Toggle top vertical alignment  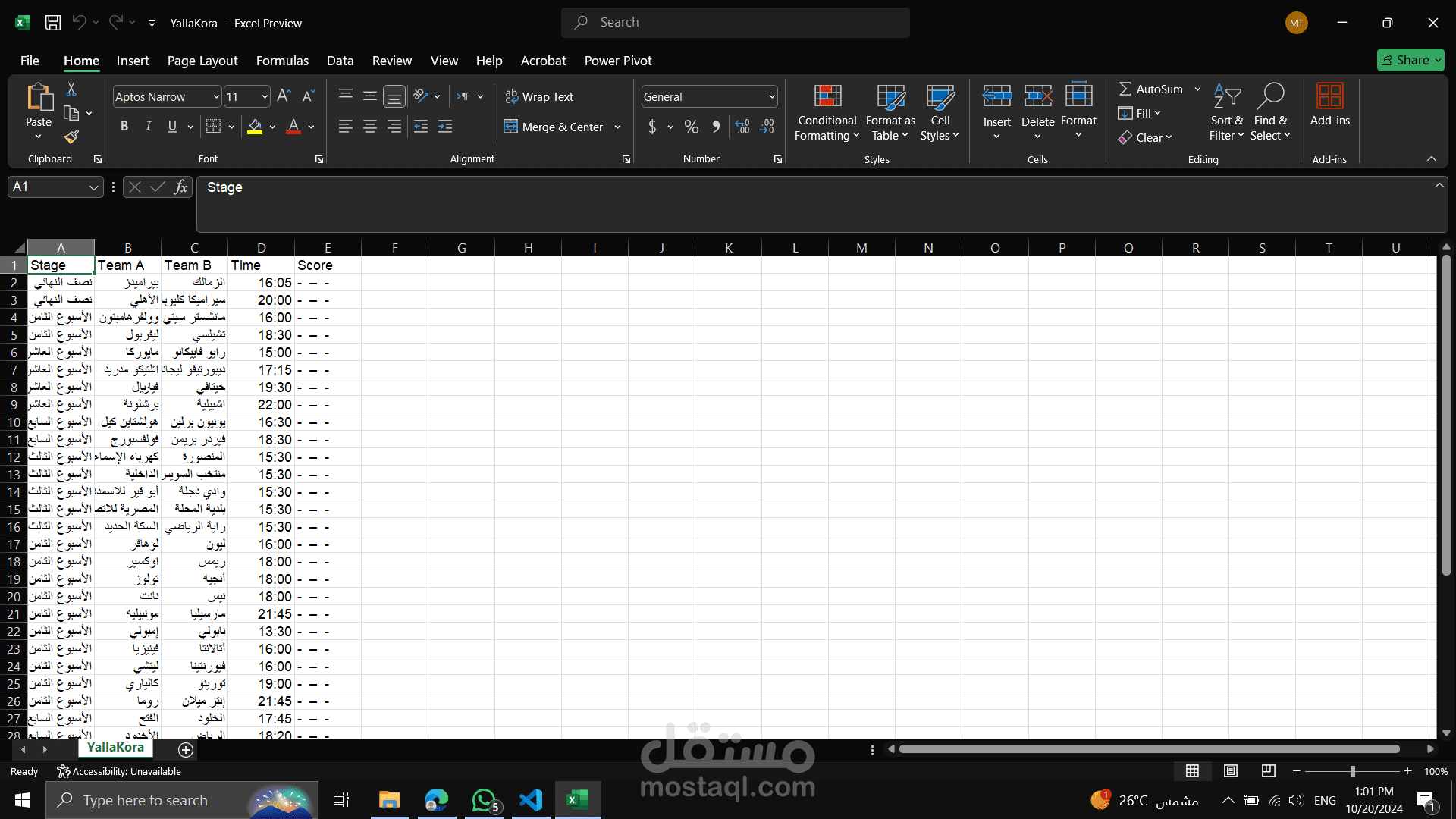tap(346, 95)
